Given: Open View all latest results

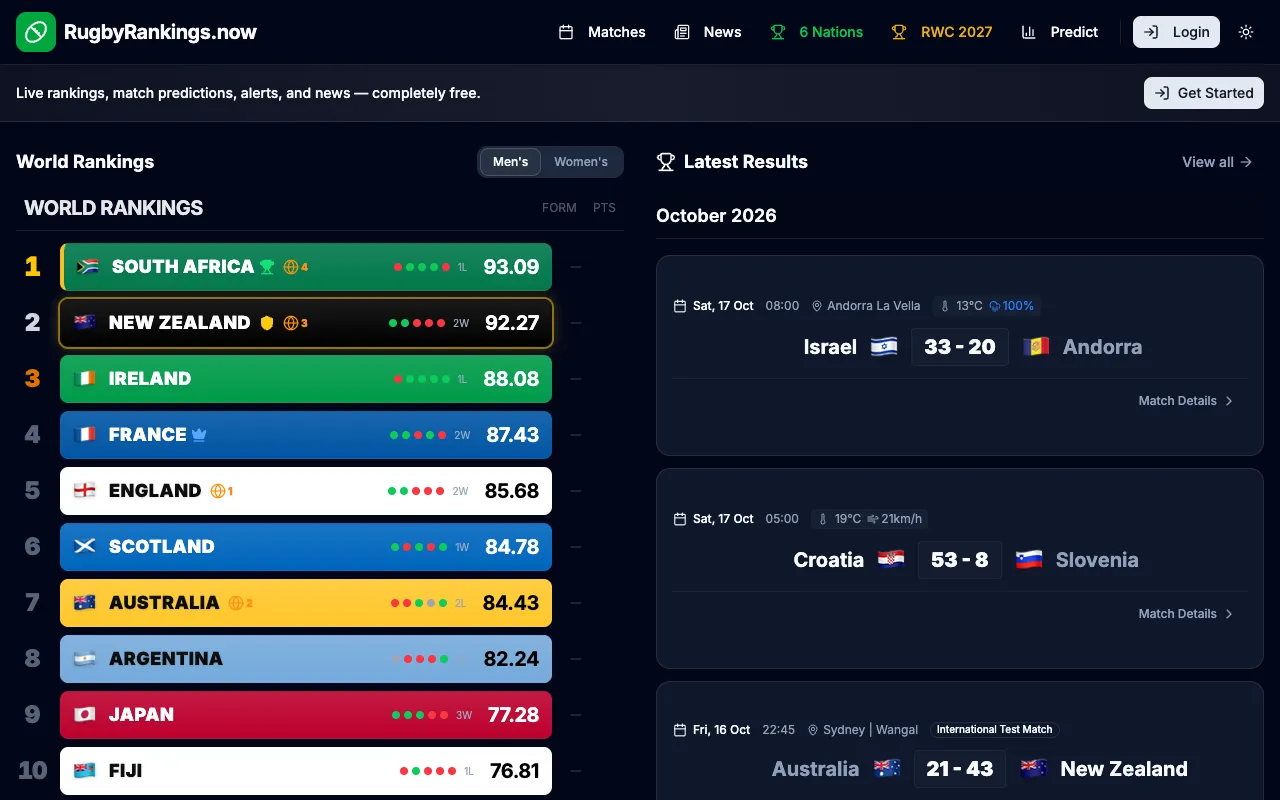Looking at the screenshot, I should (x=1217, y=162).
